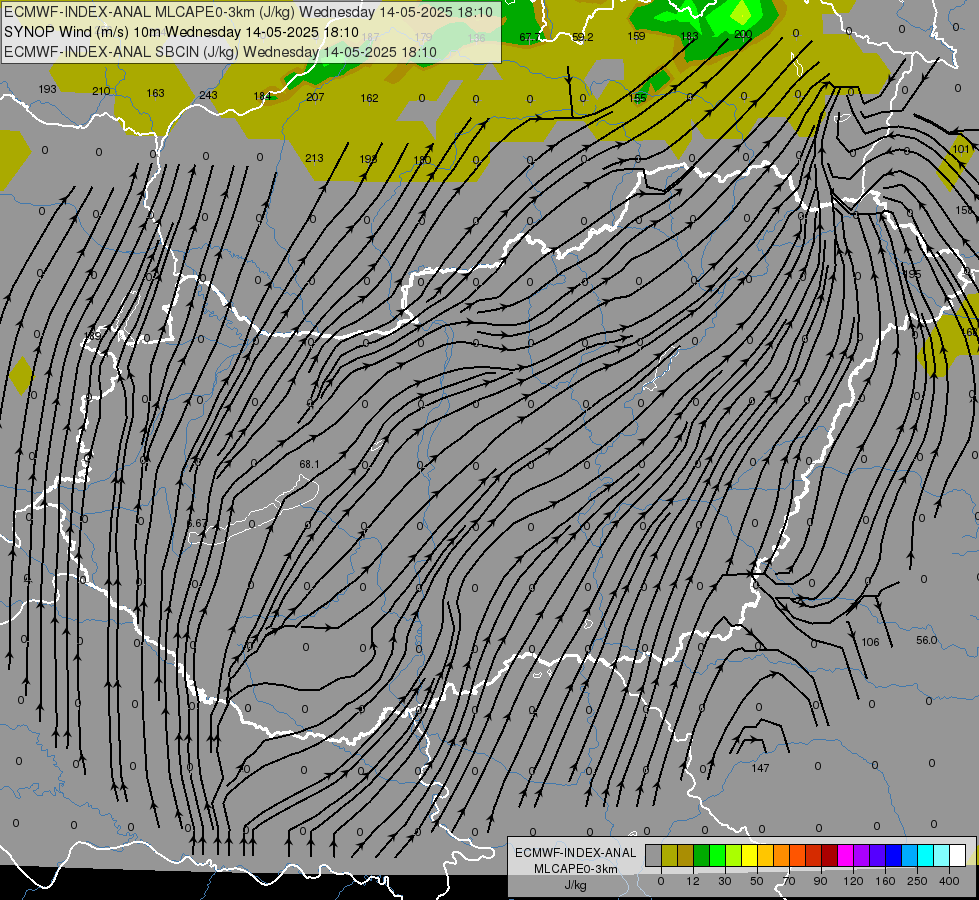979x900 pixels.
Task: Click the 147 value on the map
Action: [x=760, y=768]
